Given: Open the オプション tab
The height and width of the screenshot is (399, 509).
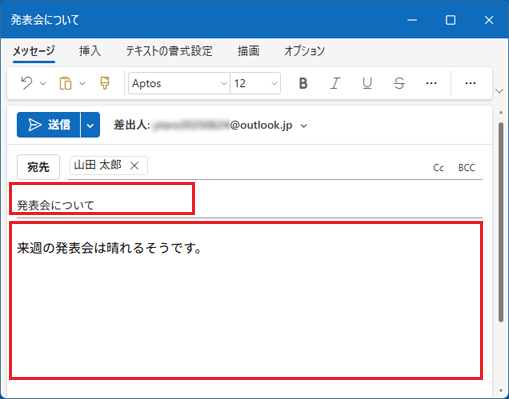Looking at the screenshot, I should point(304,51).
